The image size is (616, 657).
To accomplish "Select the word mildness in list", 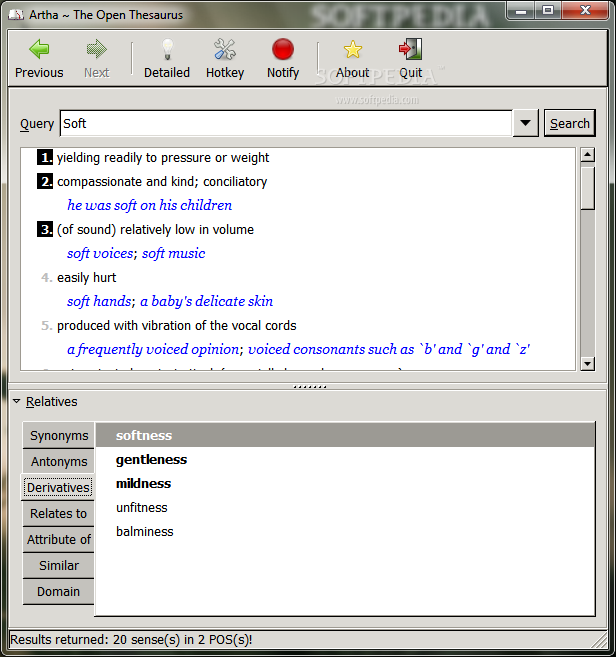I will coord(143,484).
